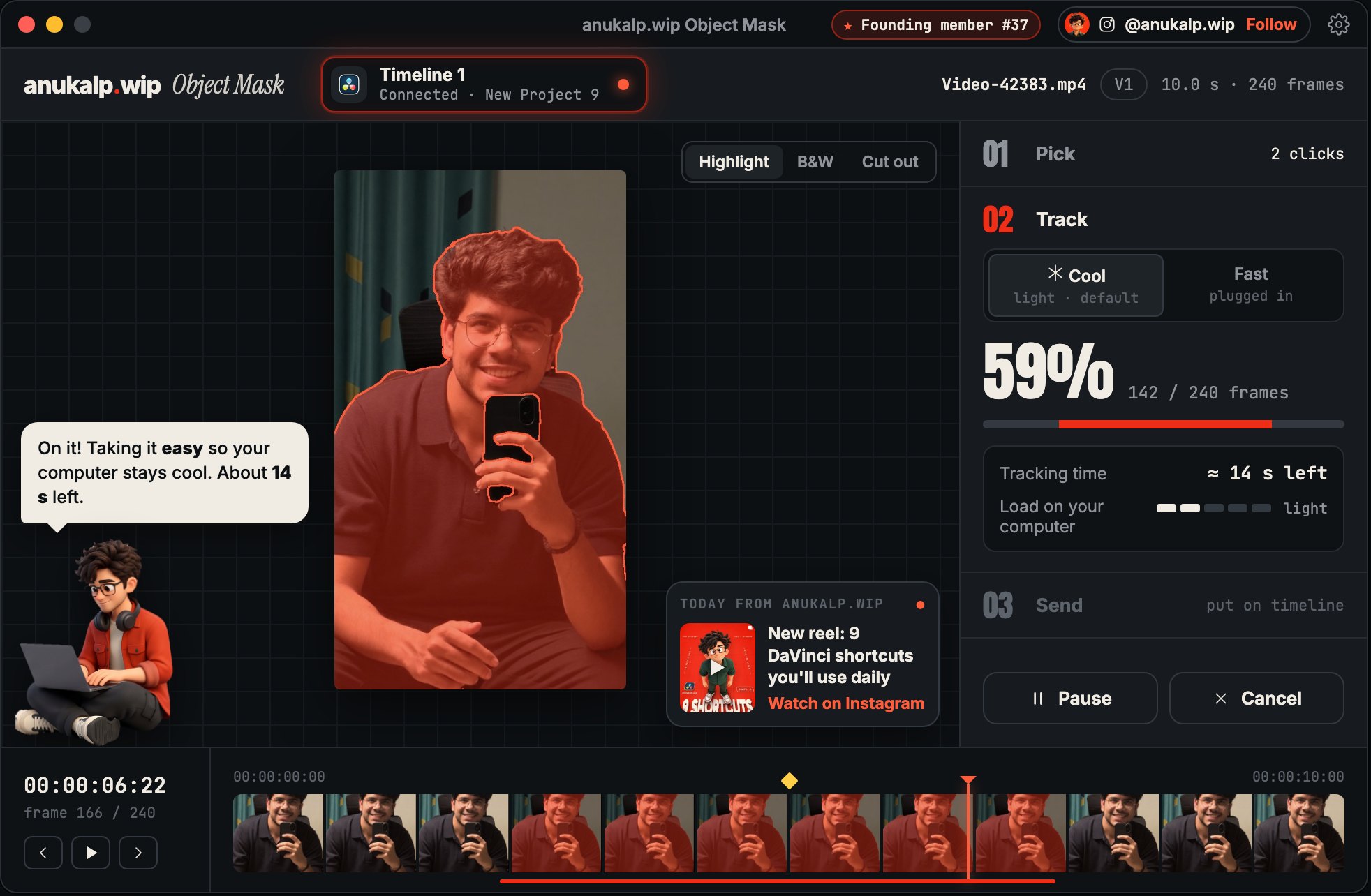Click the 00:00:00:00 start timecode
The image size is (1371, 896).
coord(279,777)
